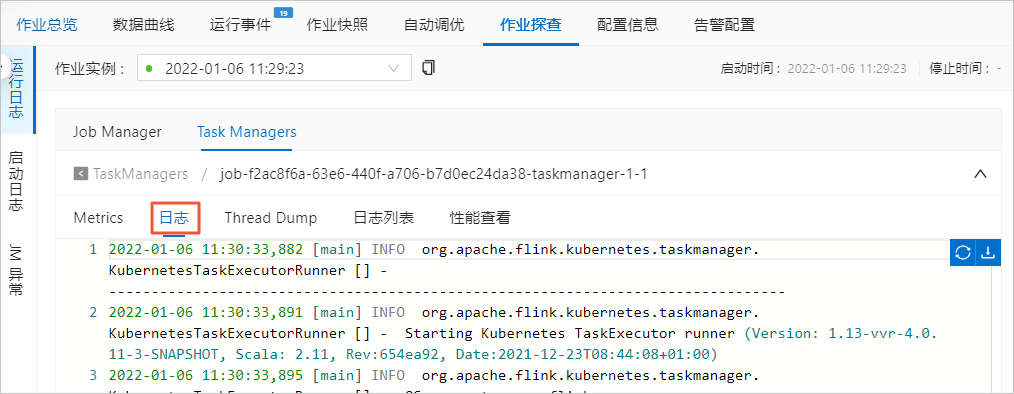Go to the 作业快照 tab
Screen dimensions: 1014x394
click(337, 25)
